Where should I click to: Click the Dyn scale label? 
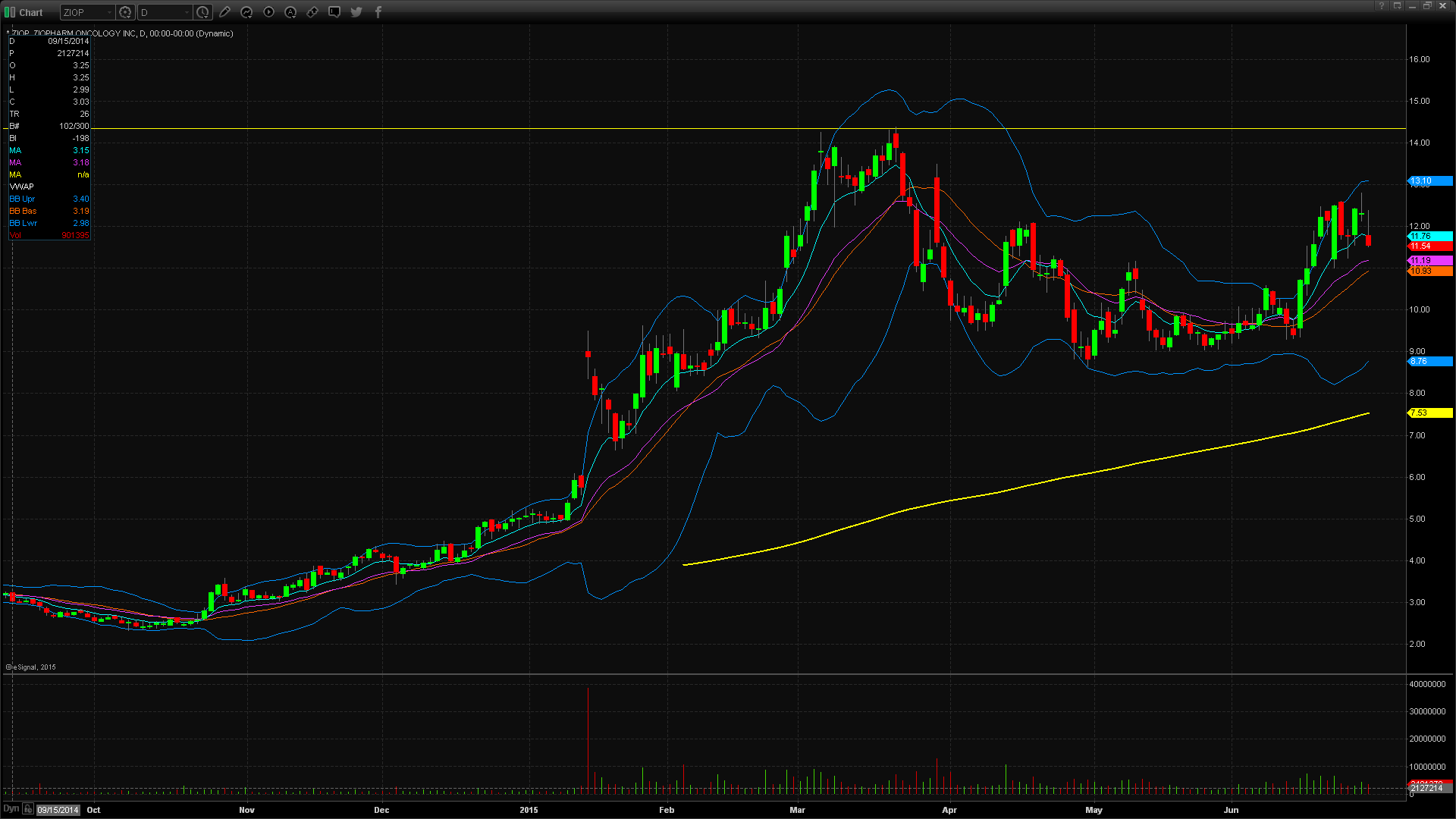tap(11, 809)
